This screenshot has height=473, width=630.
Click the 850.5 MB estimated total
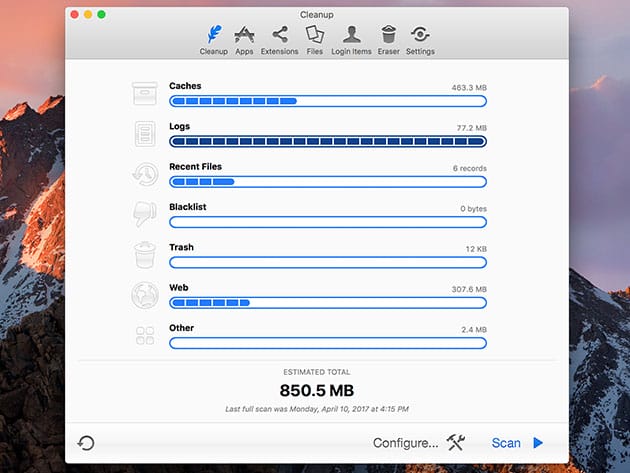pyautogui.click(x=315, y=390)
